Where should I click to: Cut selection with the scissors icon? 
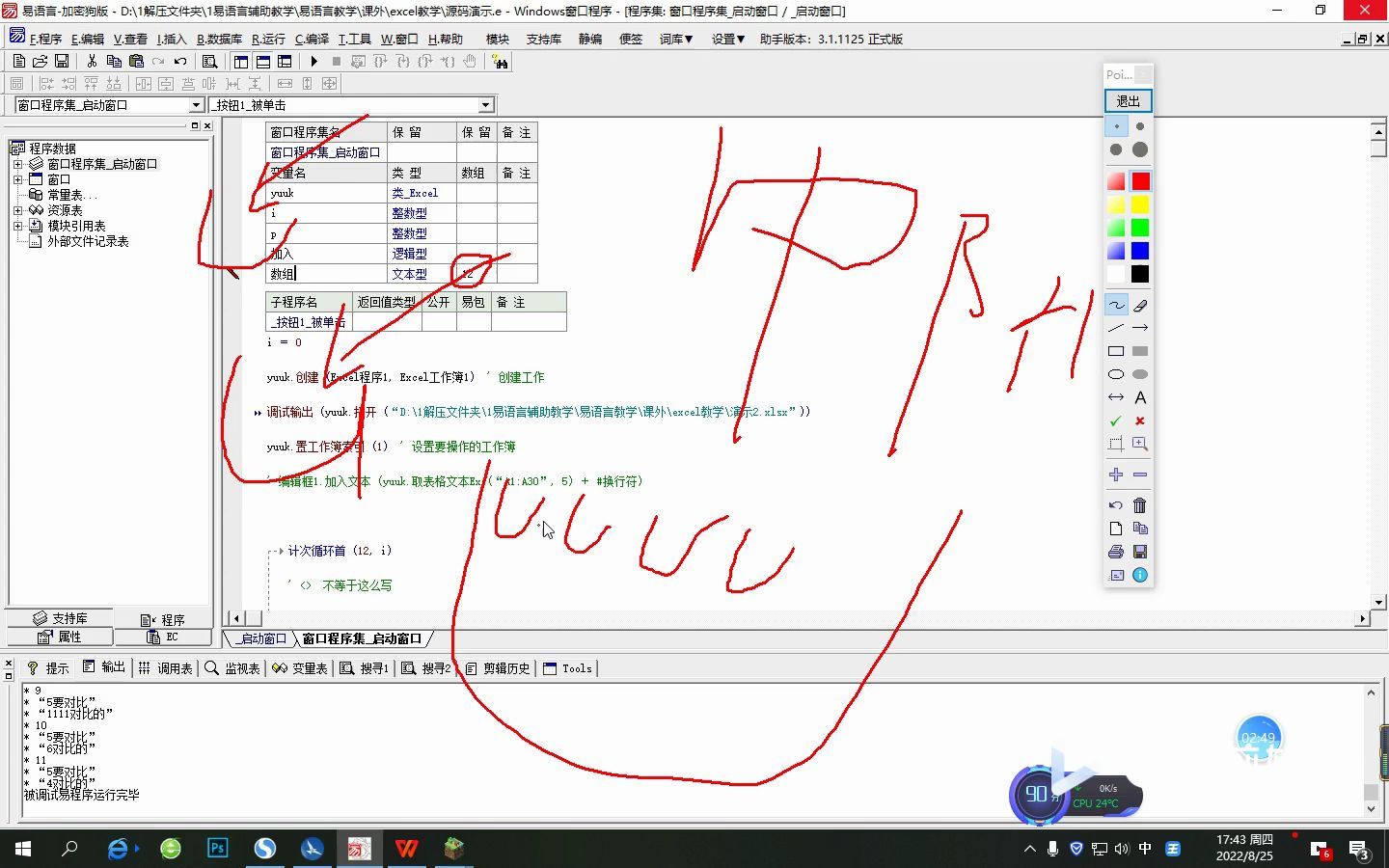pyautogui.click(x=92, y=61)
